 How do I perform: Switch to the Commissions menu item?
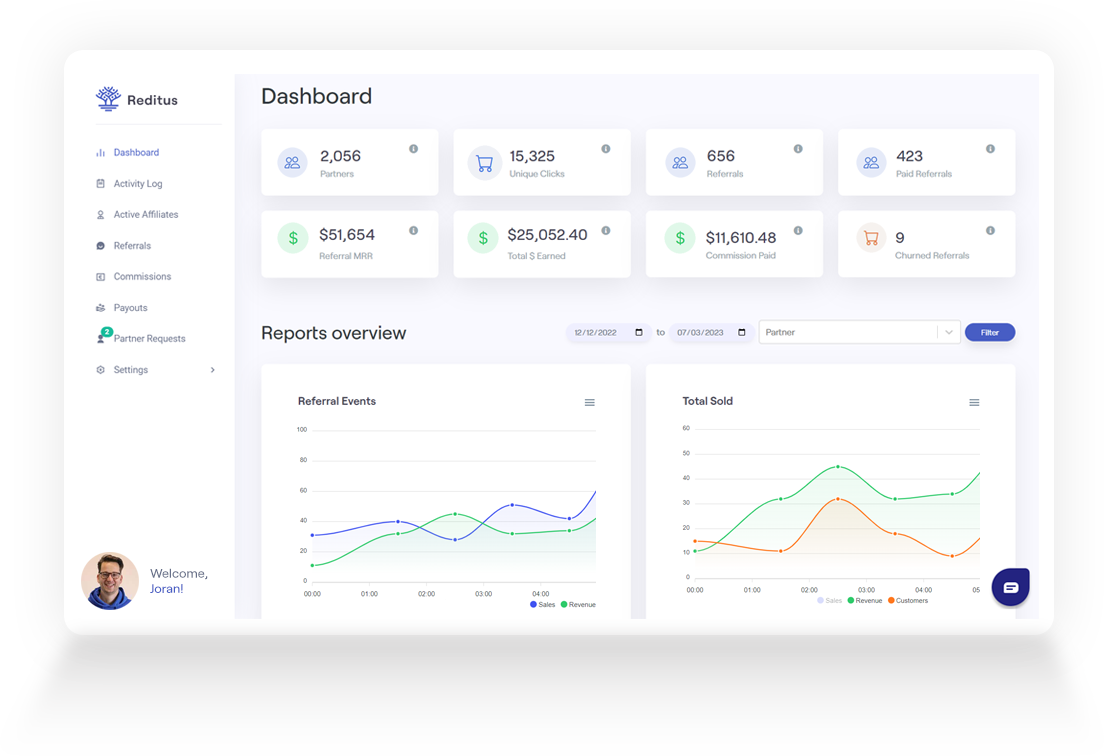140,276
